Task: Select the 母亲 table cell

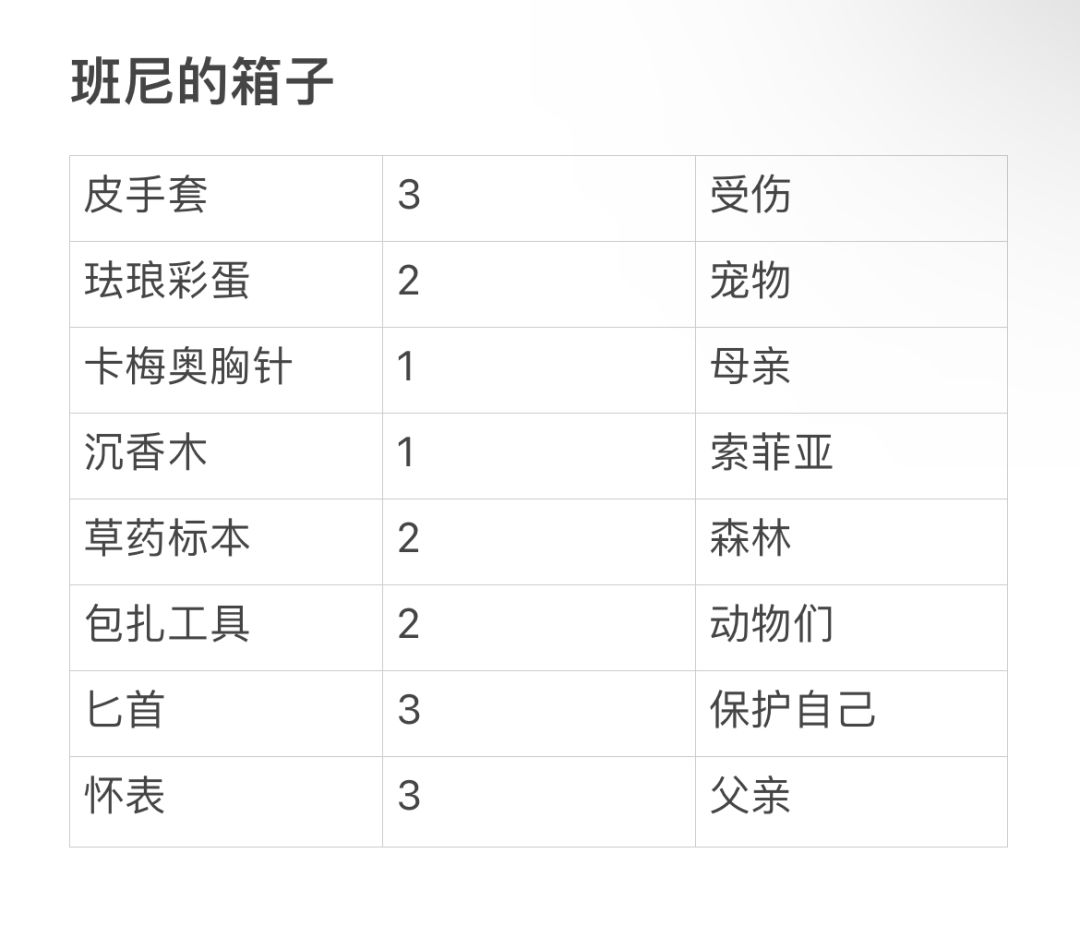Action: (750, 367)
